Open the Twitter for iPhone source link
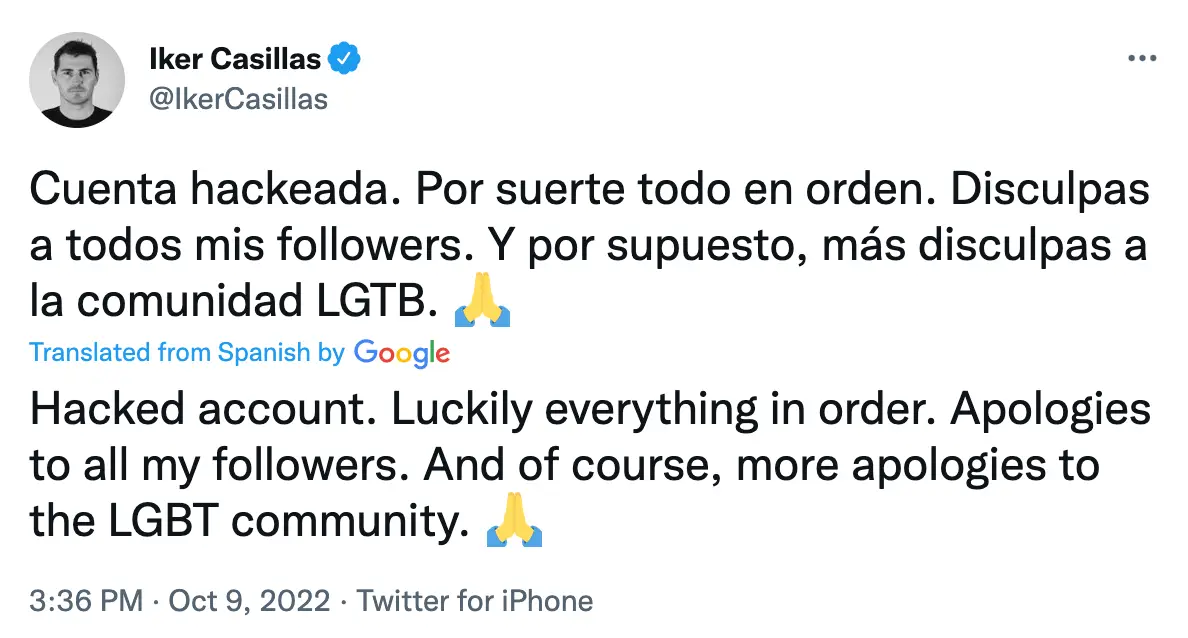 pos(476,600)
